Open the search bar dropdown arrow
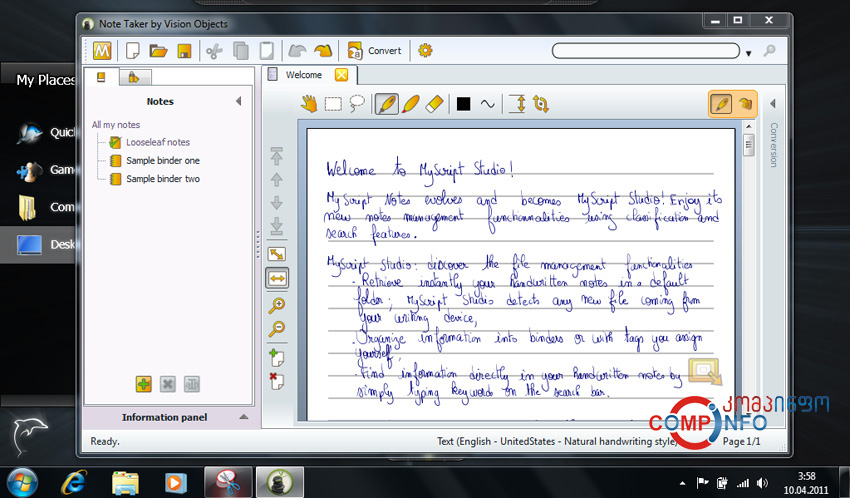This screenshot has height=498, width=850. (749, 53)
